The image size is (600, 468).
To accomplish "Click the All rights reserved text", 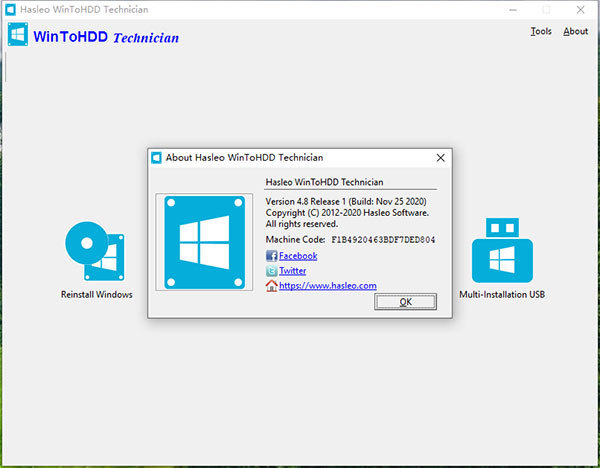I will [x=302, y=224].
